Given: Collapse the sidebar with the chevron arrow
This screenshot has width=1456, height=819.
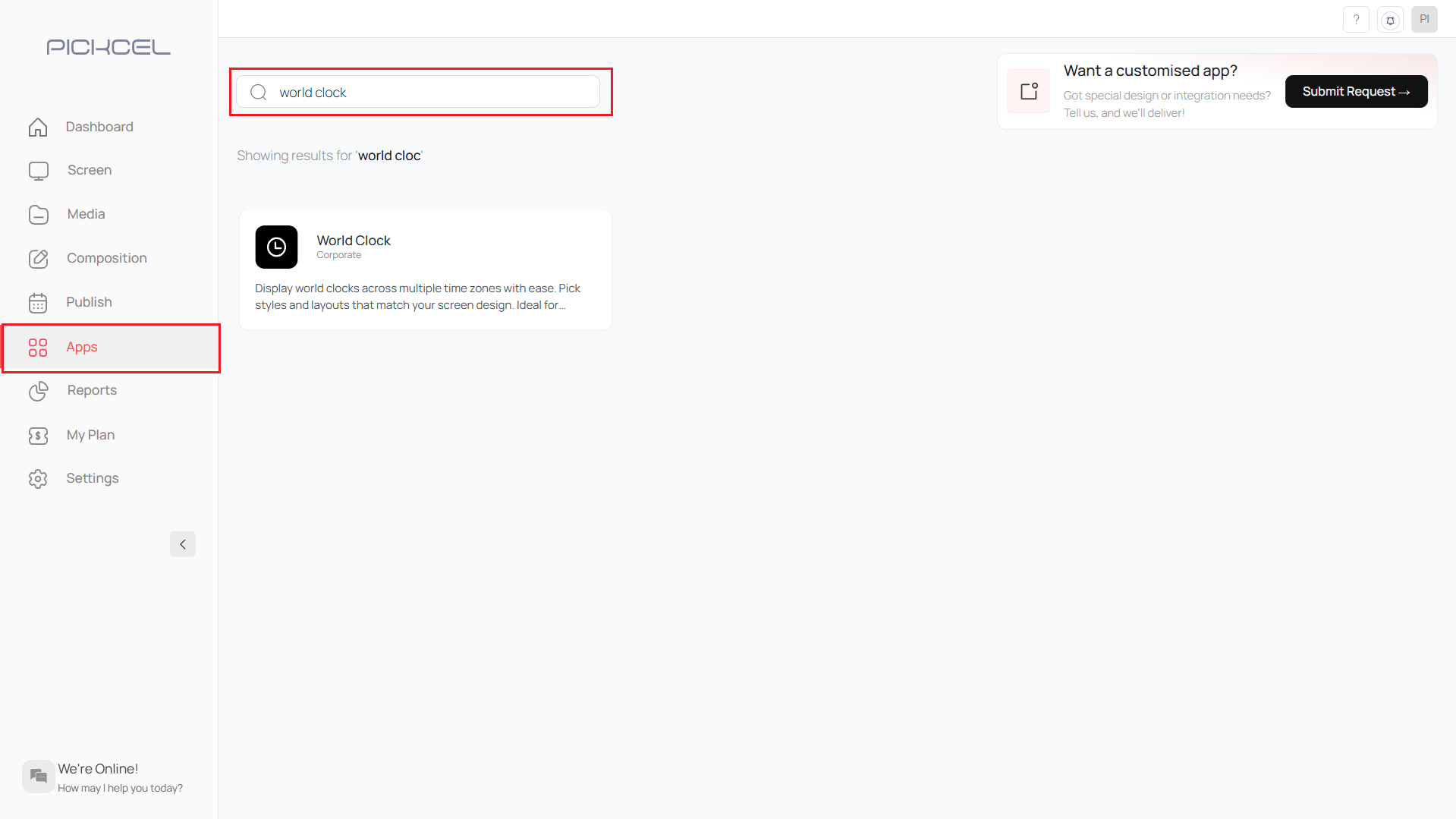Looking at the screenshot, I should pos(182,544).
